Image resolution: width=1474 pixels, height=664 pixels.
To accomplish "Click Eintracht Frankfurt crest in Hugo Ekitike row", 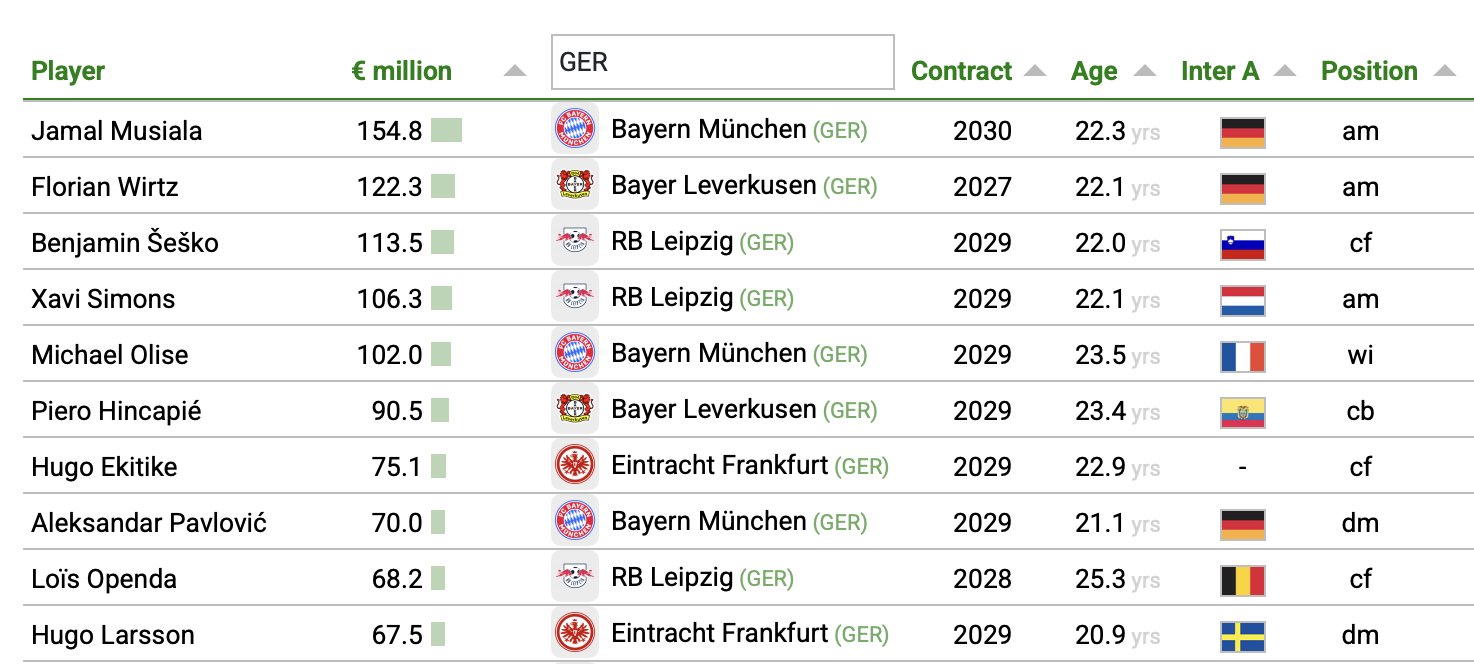I will pyautogui.click(x=575, y=466).
